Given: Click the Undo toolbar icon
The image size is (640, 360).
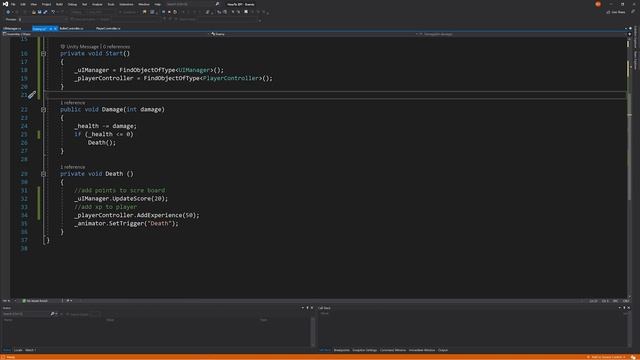Looking at the screenshot, I should 53,12.
